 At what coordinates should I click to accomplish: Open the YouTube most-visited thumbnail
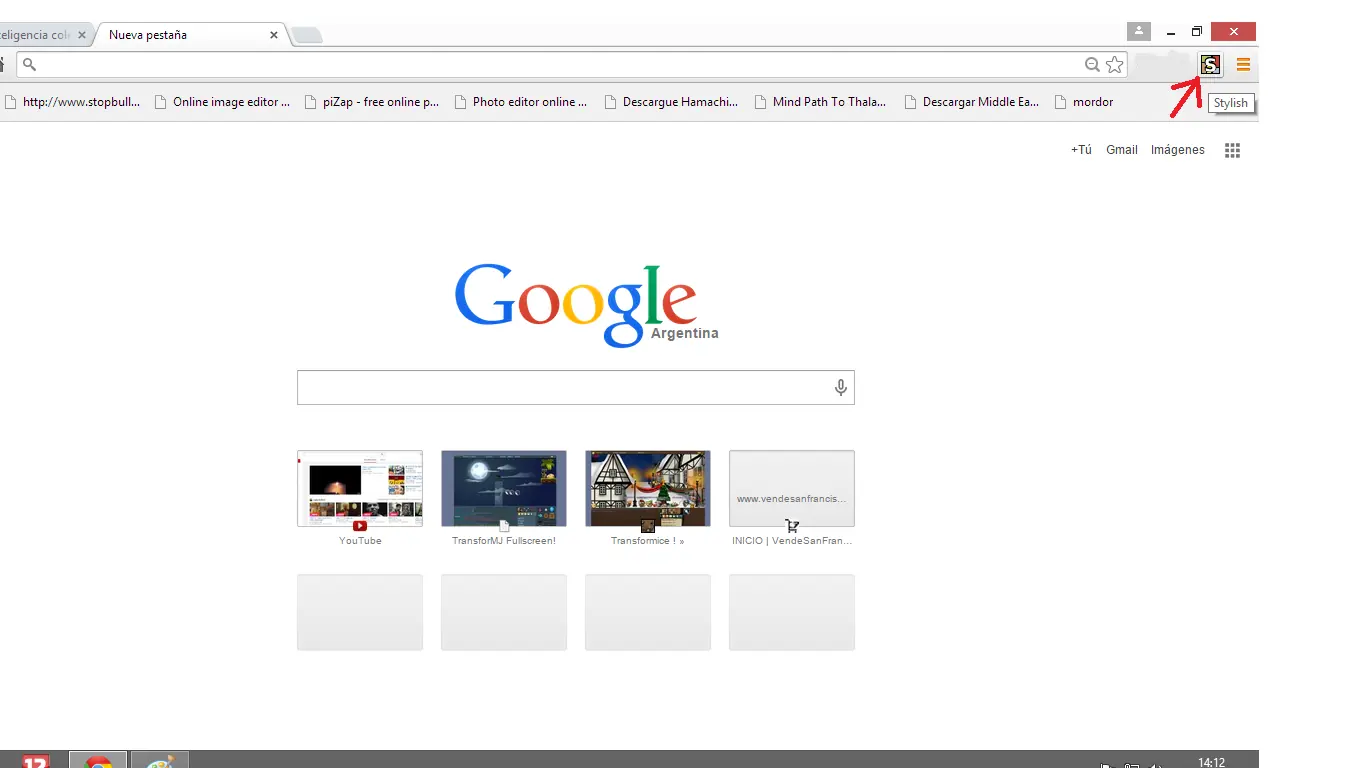(360, 488)
